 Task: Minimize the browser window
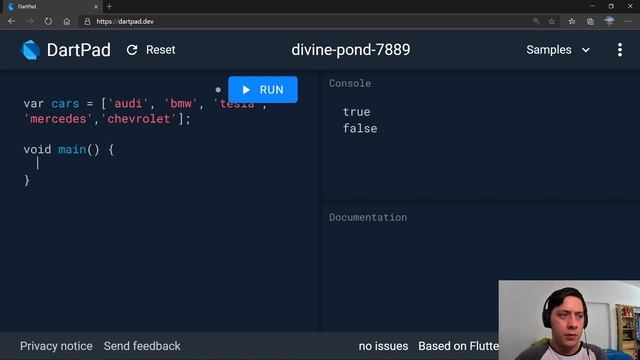593,6
